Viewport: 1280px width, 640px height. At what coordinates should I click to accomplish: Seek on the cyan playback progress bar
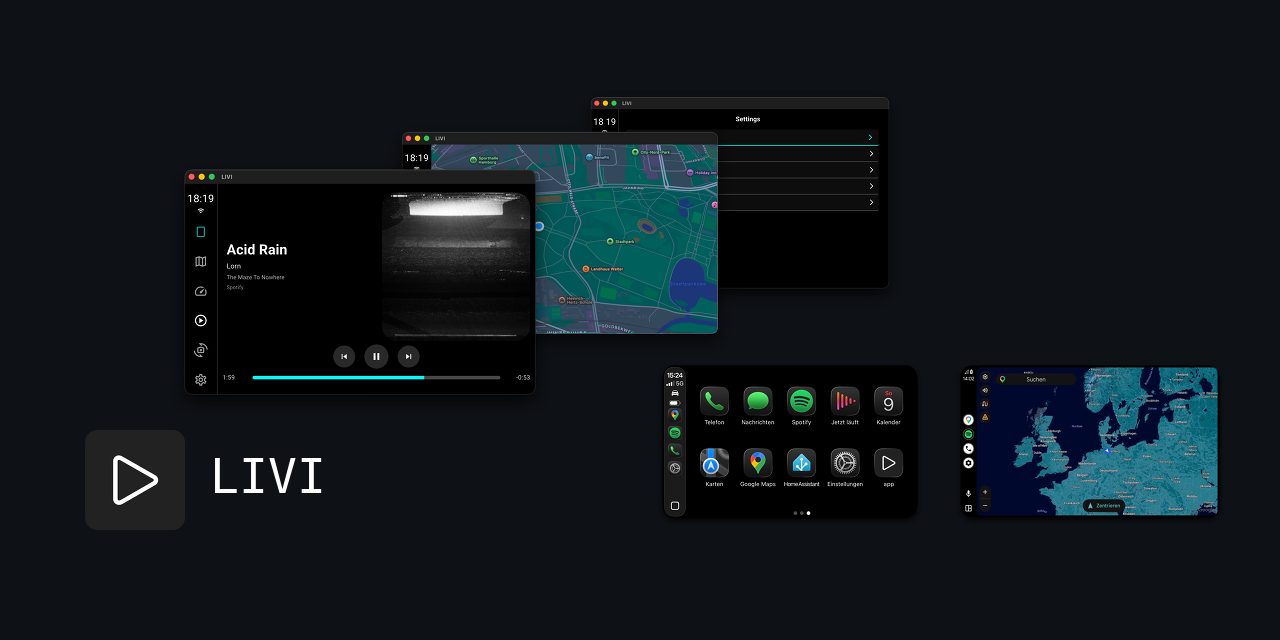(376, 377)
